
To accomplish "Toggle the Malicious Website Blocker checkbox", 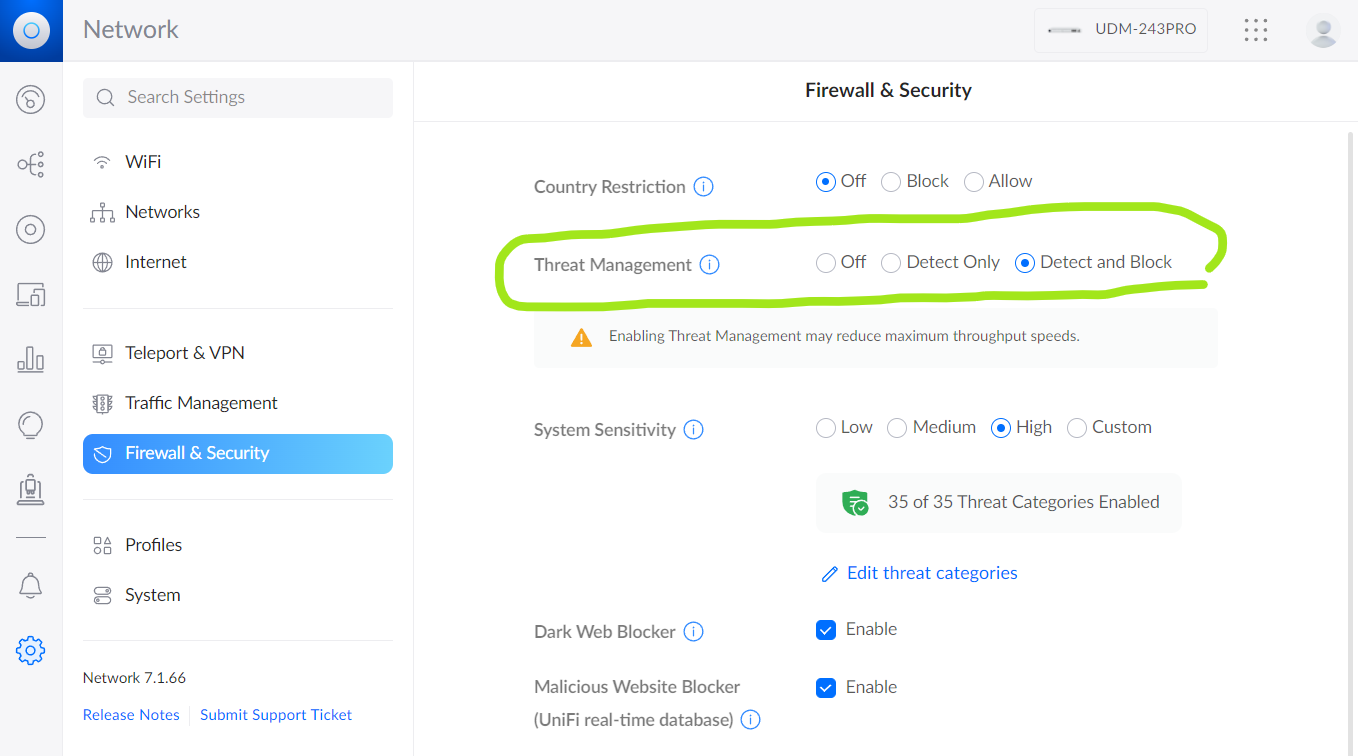I will pos(826,688).
